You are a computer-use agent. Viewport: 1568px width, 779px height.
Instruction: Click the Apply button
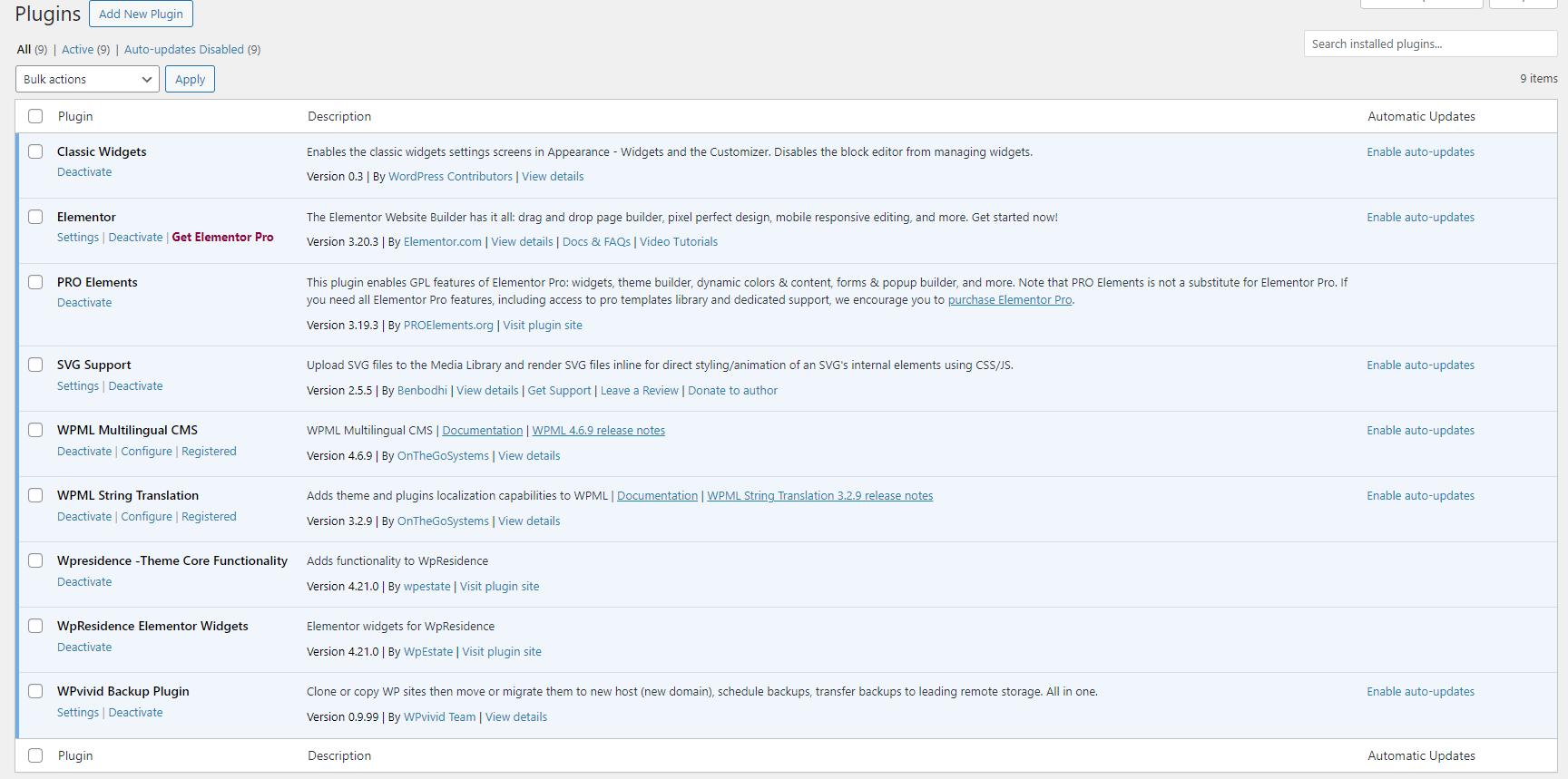pos(190,79)
